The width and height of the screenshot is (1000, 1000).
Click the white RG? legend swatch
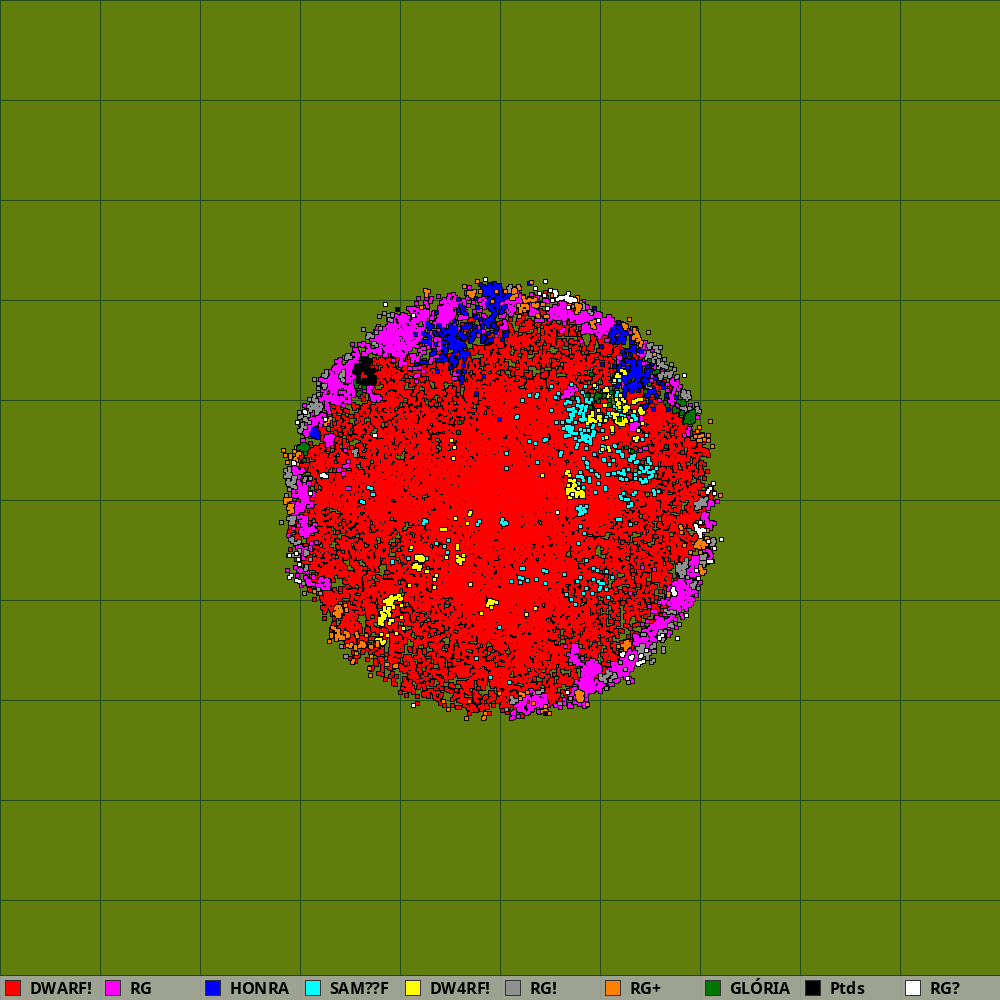[x=913, y=988]
